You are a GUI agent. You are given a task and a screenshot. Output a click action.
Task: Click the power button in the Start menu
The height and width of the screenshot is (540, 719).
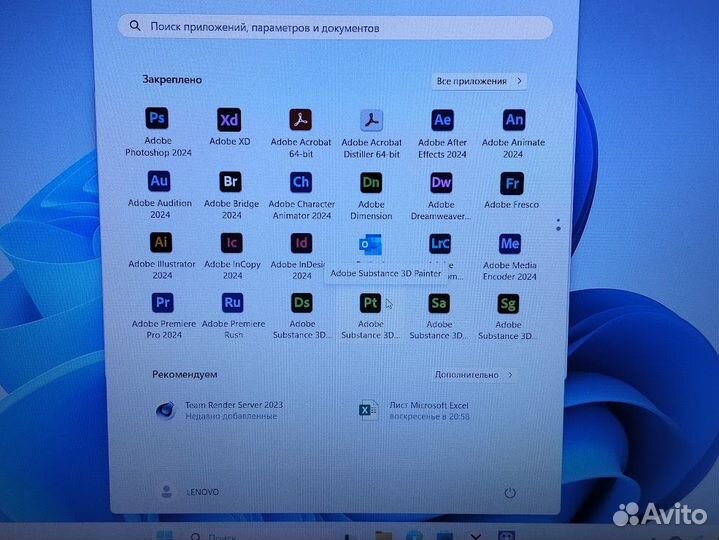coord(510,493)
